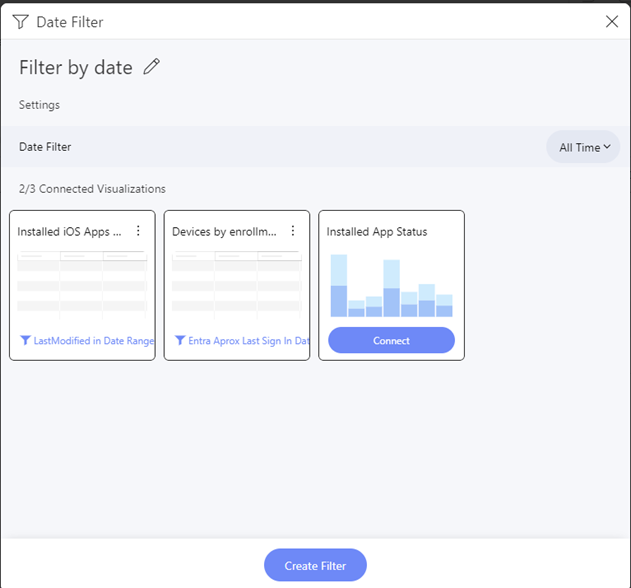The height and width of the screenshot is (588, 631).
Task: Click the chevron arrow next to All Time
Action: pos(607,146)
